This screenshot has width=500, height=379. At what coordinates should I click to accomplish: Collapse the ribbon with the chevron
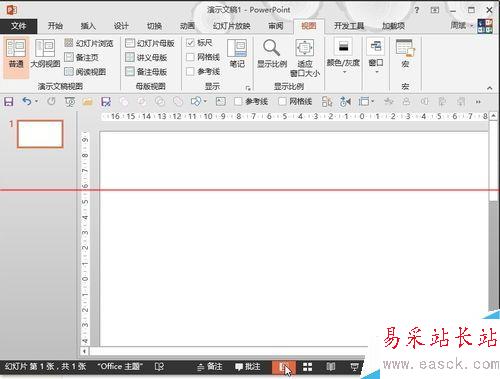tap(489, 88)
